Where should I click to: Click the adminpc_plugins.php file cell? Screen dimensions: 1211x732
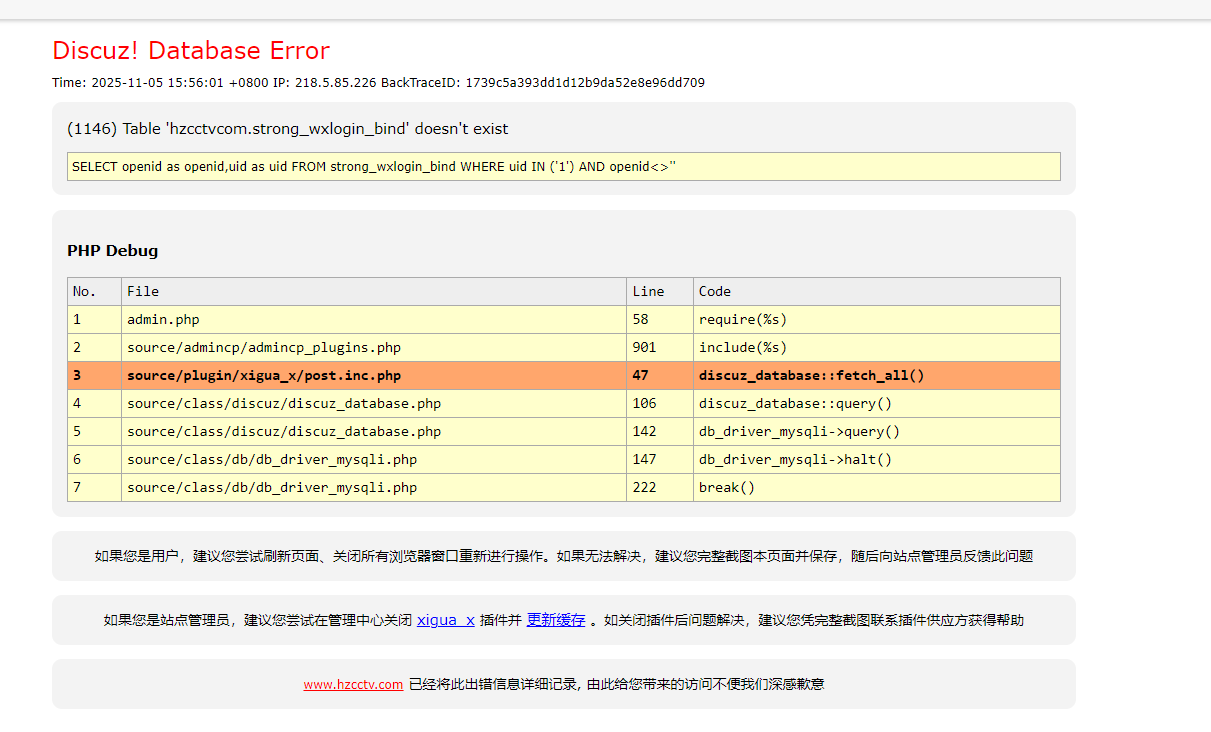coord(374,348)
